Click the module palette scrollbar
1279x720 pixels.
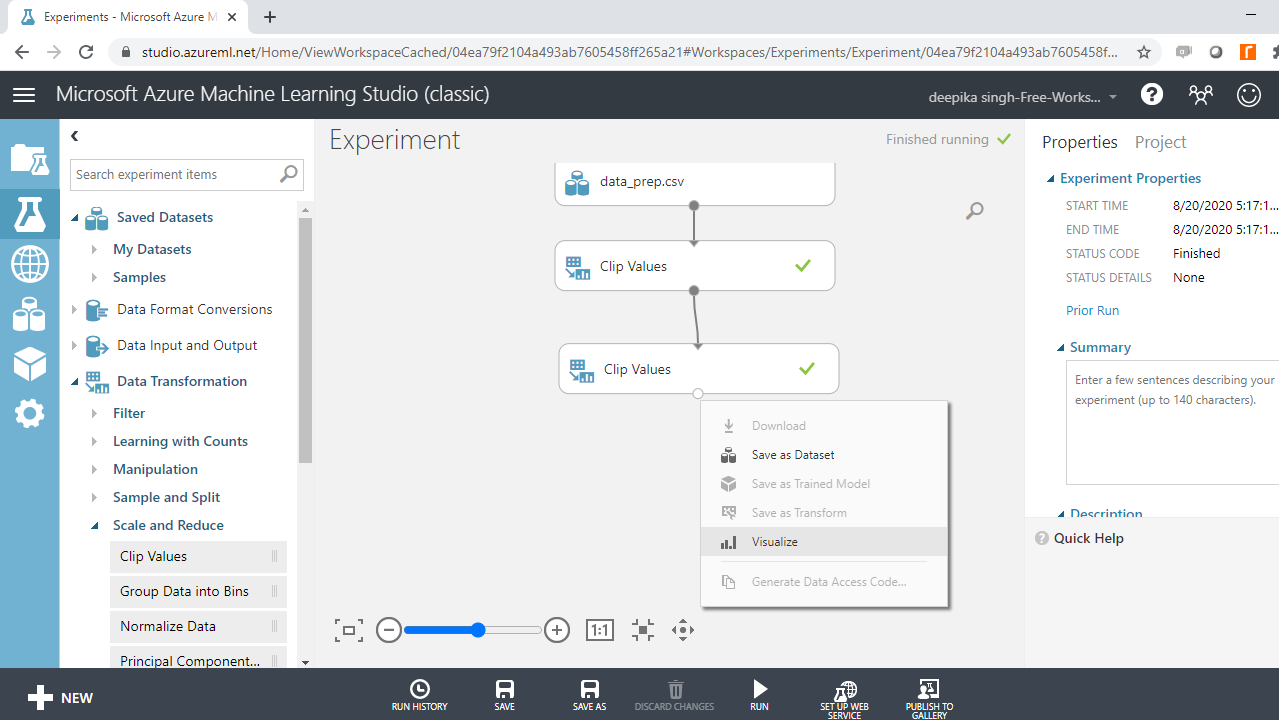pyautogui.click(x=305, y=340)
